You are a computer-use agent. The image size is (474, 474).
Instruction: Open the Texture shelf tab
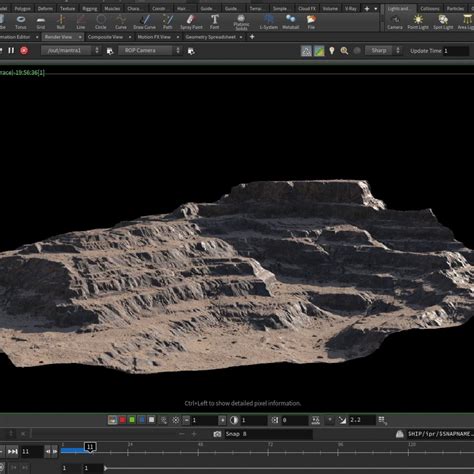pyautogui.click(x=67, y=9)
